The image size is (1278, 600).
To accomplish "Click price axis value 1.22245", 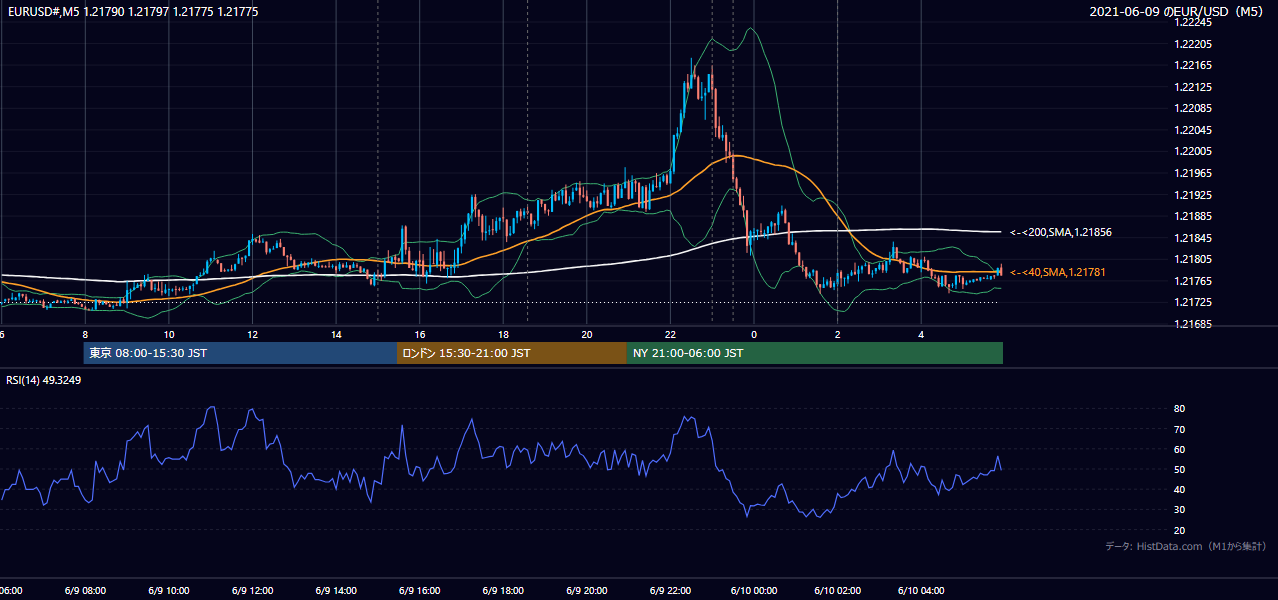I will pos(1191,22).
